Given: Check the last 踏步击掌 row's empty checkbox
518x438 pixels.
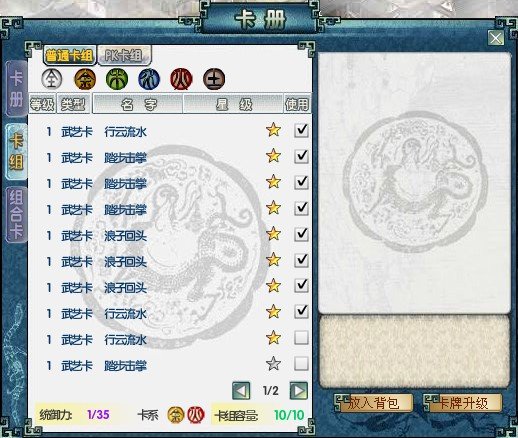Looking at the screenshot, I should 301,364.
